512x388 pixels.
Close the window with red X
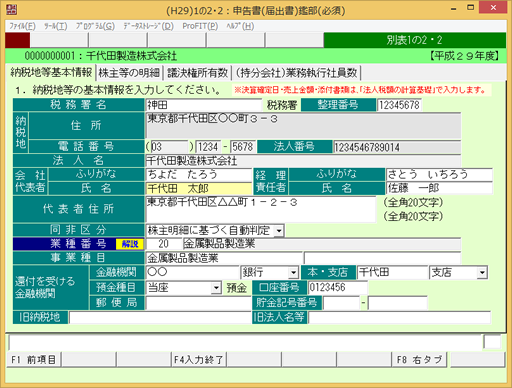coord(493,7)
